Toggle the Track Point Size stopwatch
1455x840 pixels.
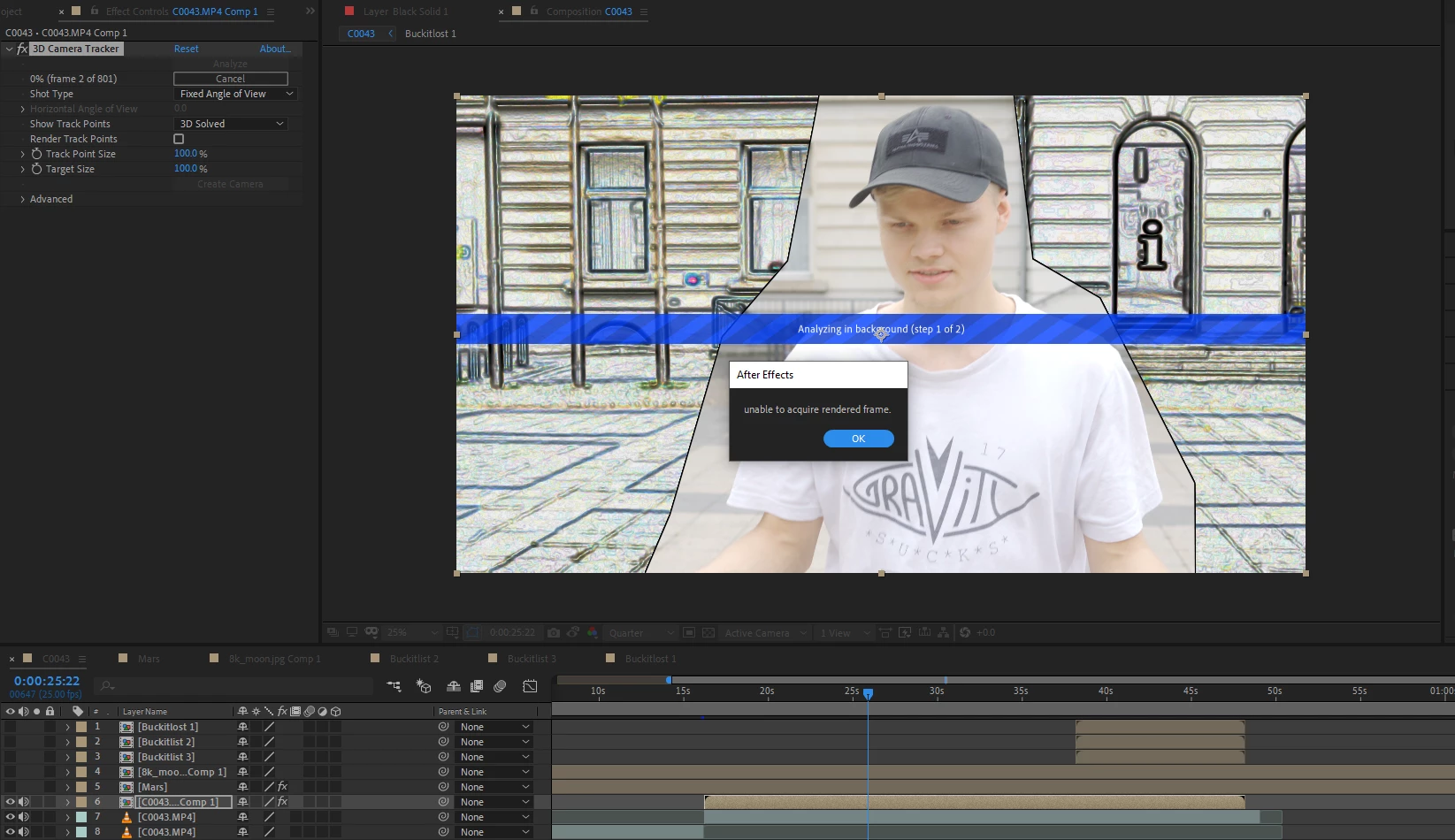point(36,154)
